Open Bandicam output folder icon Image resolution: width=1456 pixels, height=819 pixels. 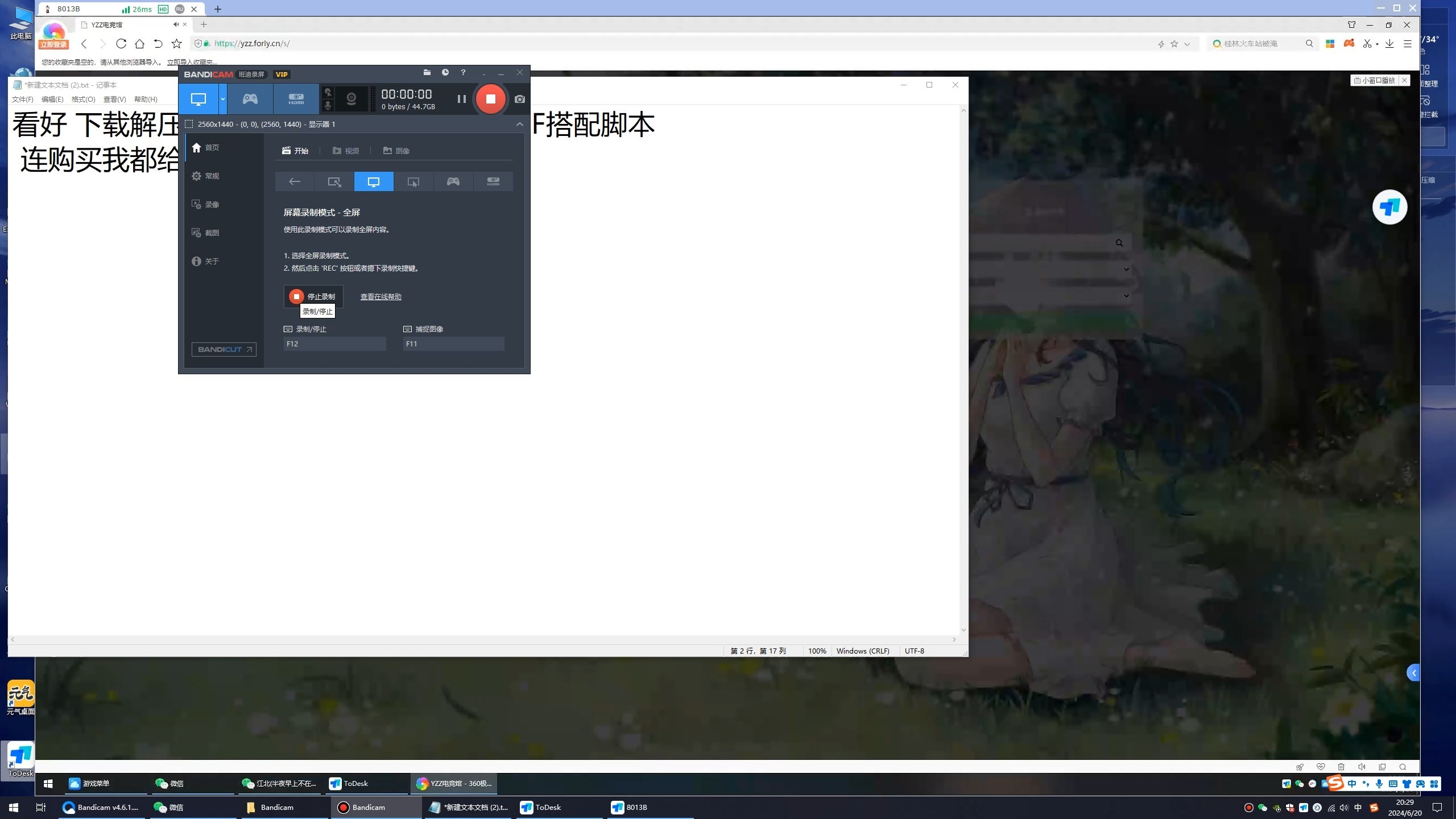click(x=427, y=73)
